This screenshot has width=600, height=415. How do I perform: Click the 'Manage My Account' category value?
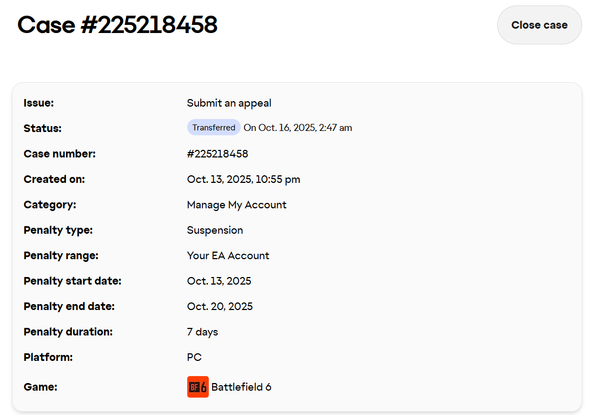[x=236, y=205]
